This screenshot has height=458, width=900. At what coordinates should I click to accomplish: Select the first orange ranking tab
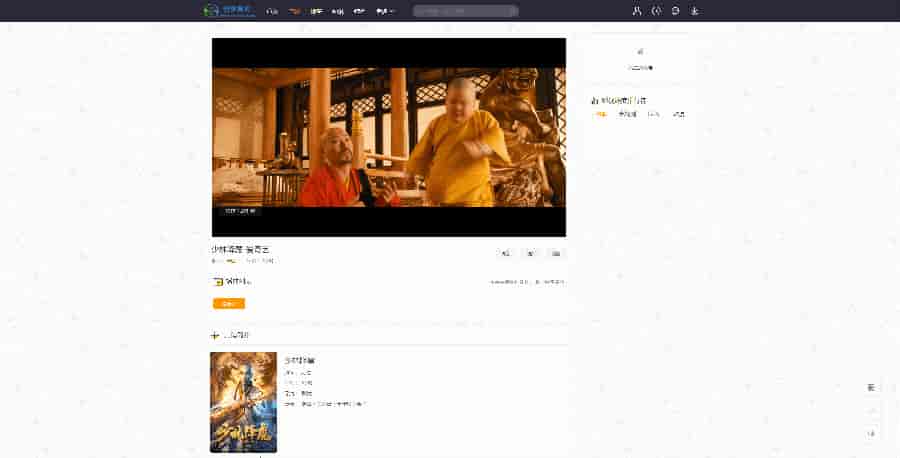[x=601, y=114]
